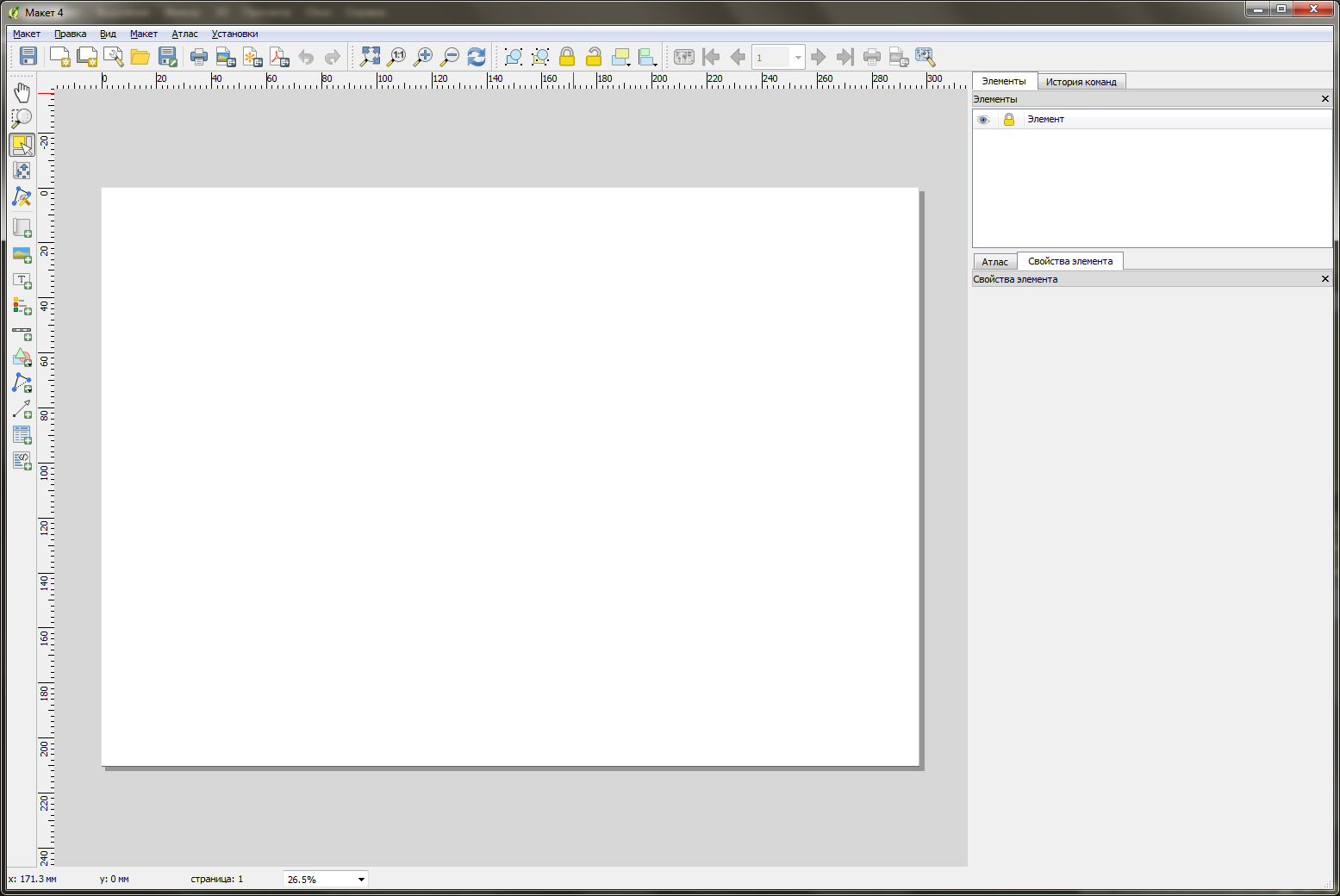Image resolution: width=1340 pixels, height=896 pixels.
Task: Toggle the padlock lock column header
Action: point(1009,120)
